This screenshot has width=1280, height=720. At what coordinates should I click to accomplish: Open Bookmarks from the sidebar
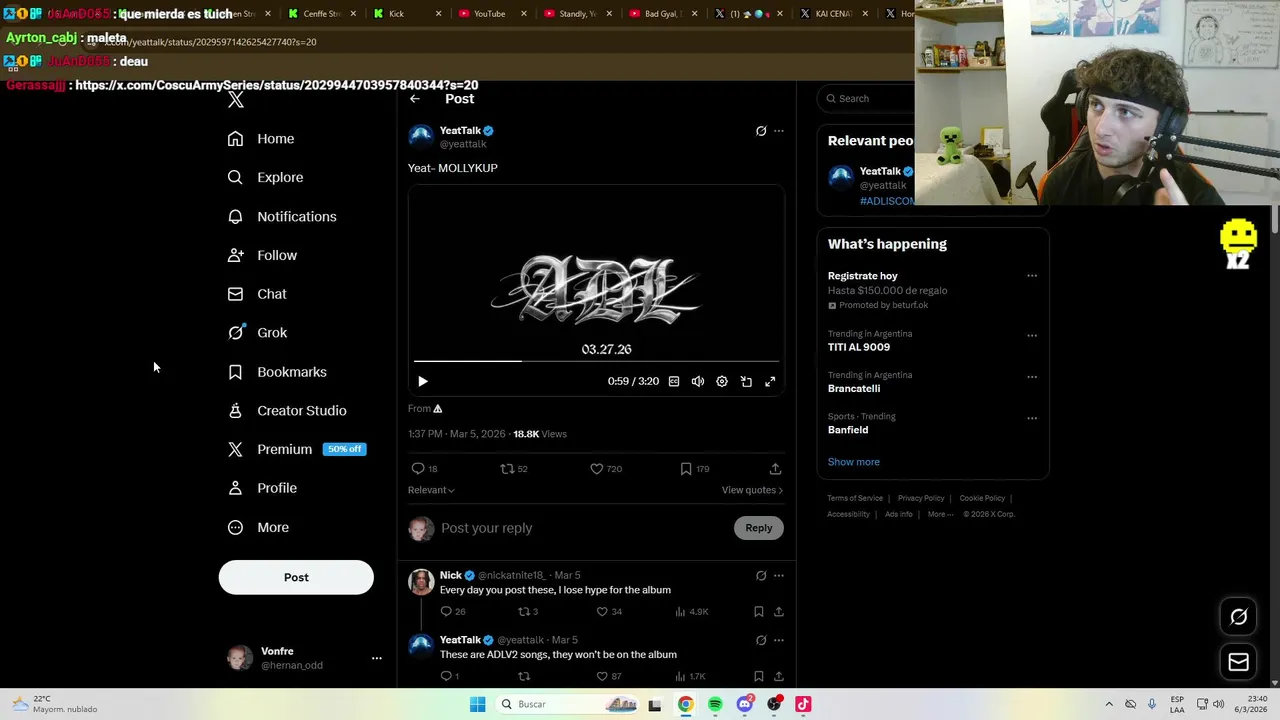tap(277, 372)
